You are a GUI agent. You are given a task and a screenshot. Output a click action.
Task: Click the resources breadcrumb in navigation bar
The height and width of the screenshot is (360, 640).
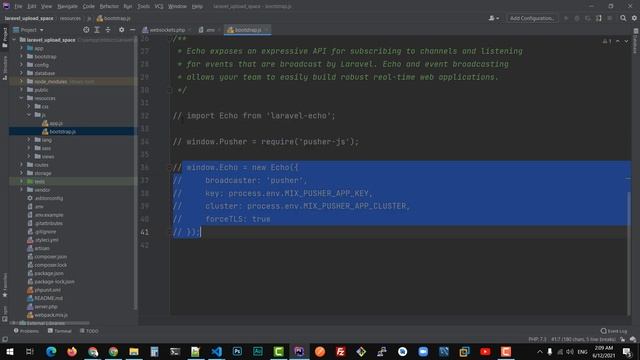pyautogui.click(x=70, y=18)
